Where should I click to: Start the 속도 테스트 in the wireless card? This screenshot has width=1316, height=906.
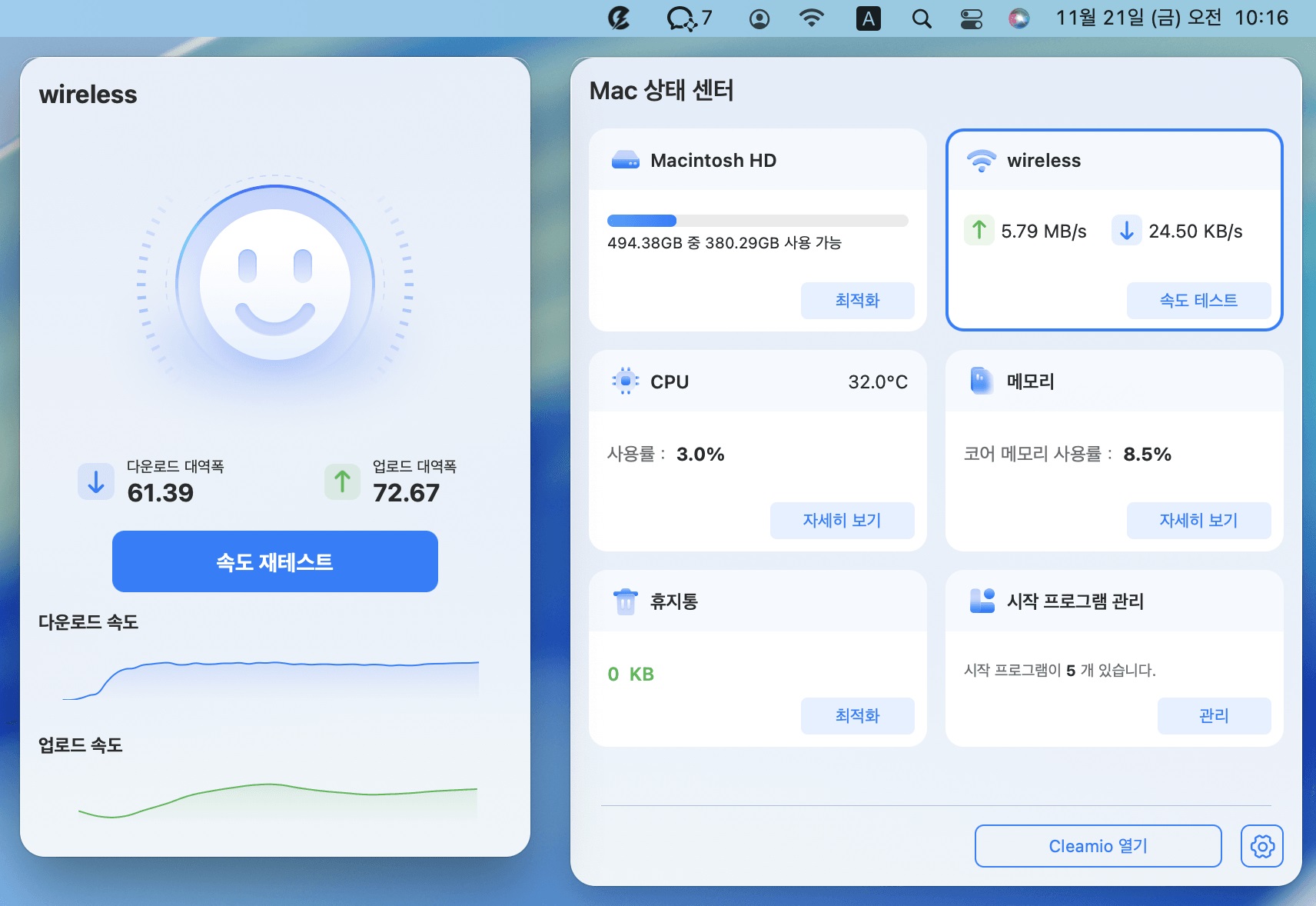click(x=1198, y=301)
